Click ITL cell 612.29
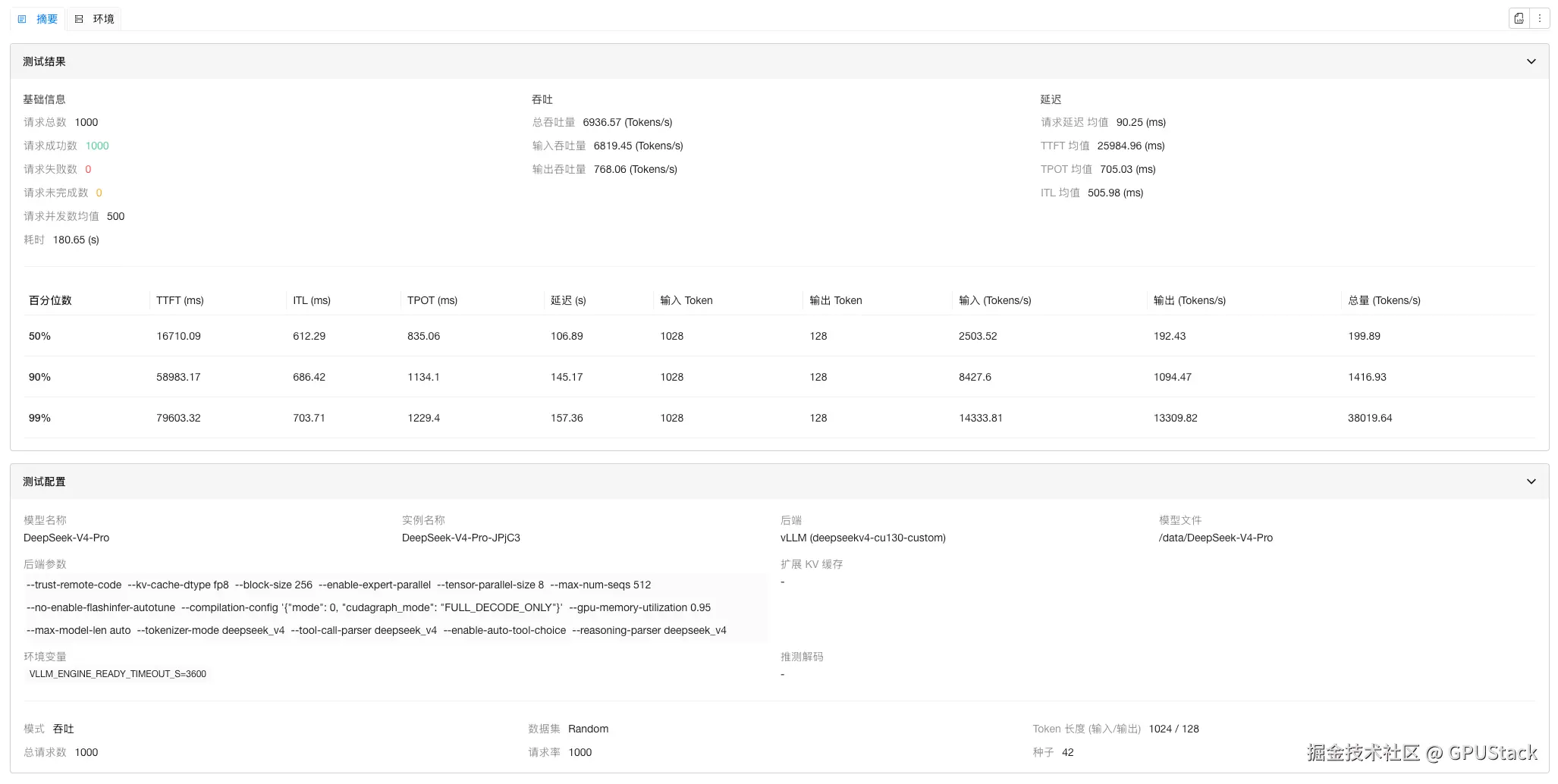The image size is (1558, 784). [x=309, y=336]
